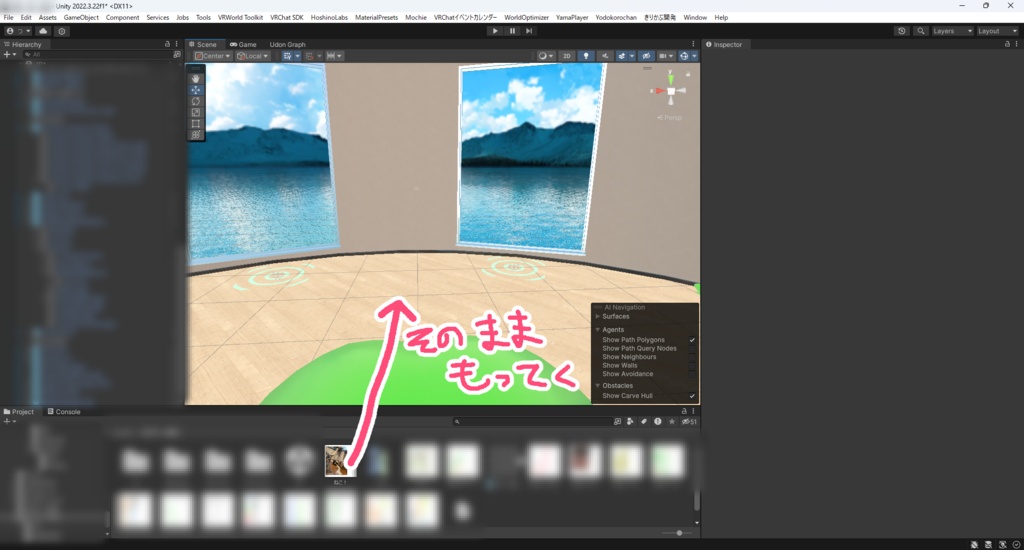
Task: Switch to the Console tab
Action: point(64,412)
